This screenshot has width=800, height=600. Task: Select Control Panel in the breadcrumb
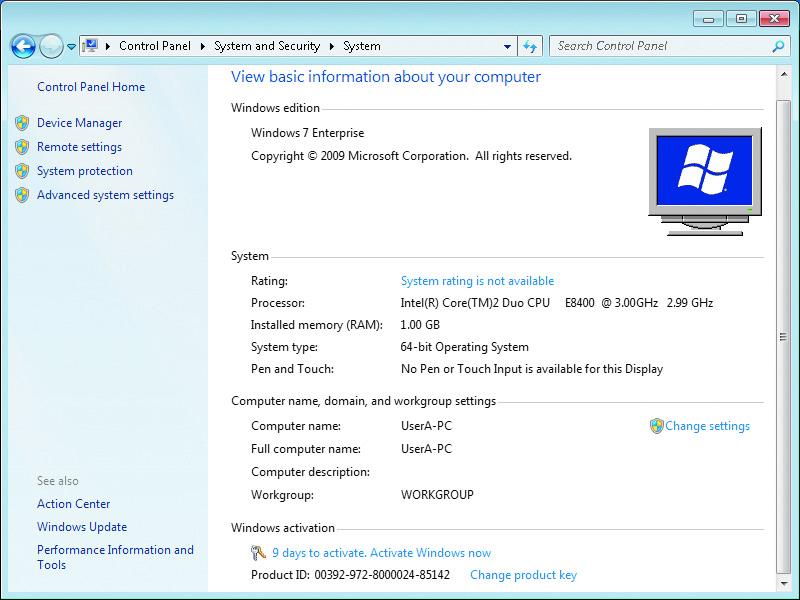coord(155,46)
